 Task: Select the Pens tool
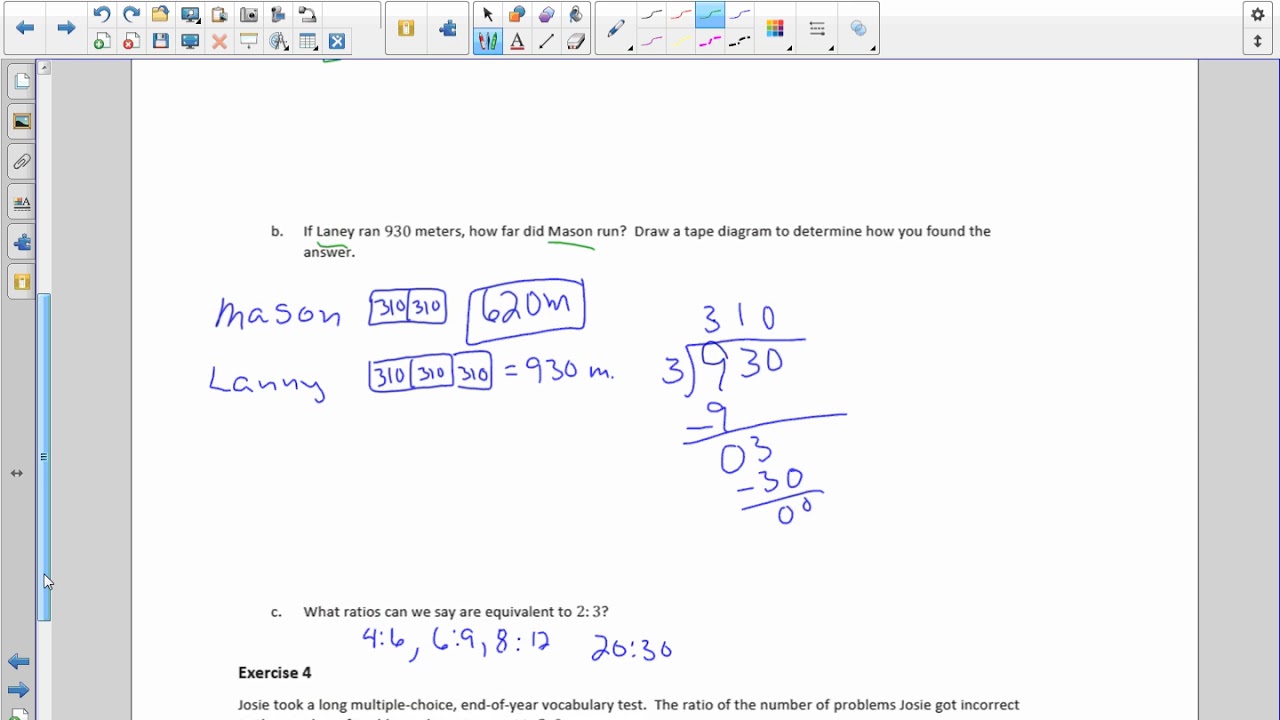tap(488, 41)
